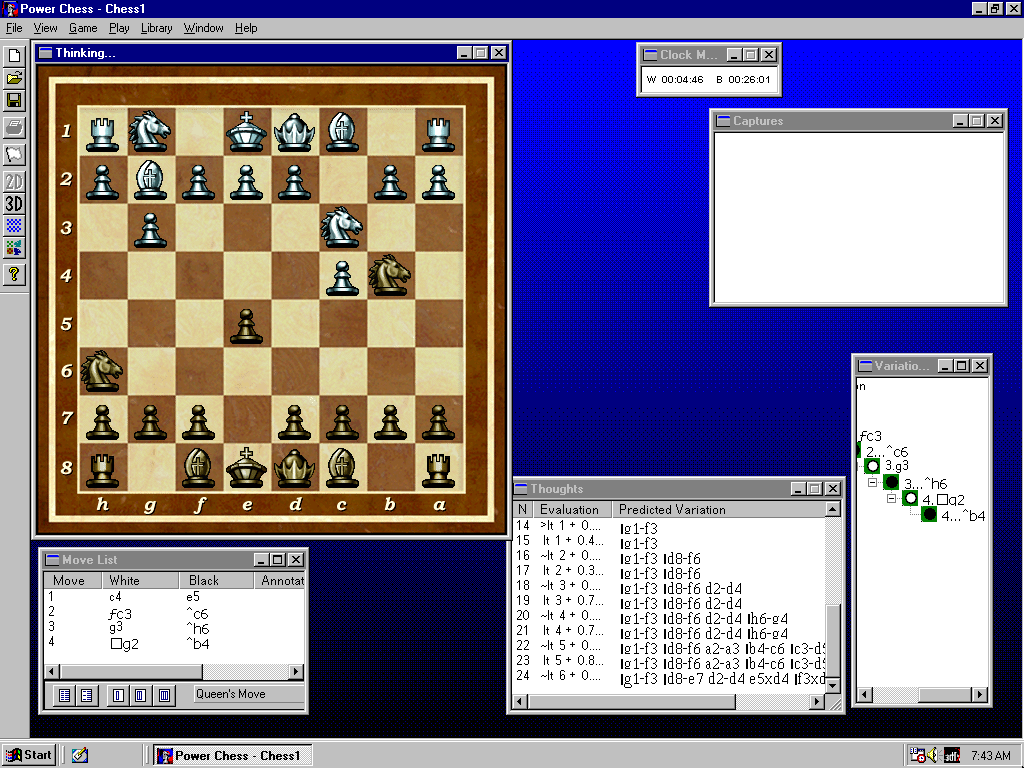Click the white knight on g1
Screen dimensions: 1024x768
coord(150,129)
